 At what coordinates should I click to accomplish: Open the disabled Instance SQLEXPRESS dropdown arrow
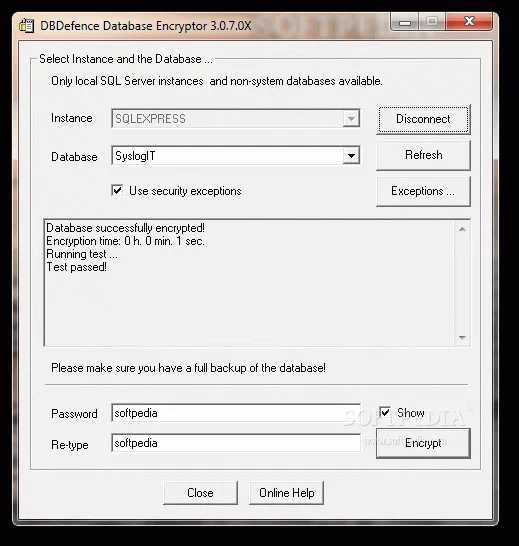tap(351, 119)
